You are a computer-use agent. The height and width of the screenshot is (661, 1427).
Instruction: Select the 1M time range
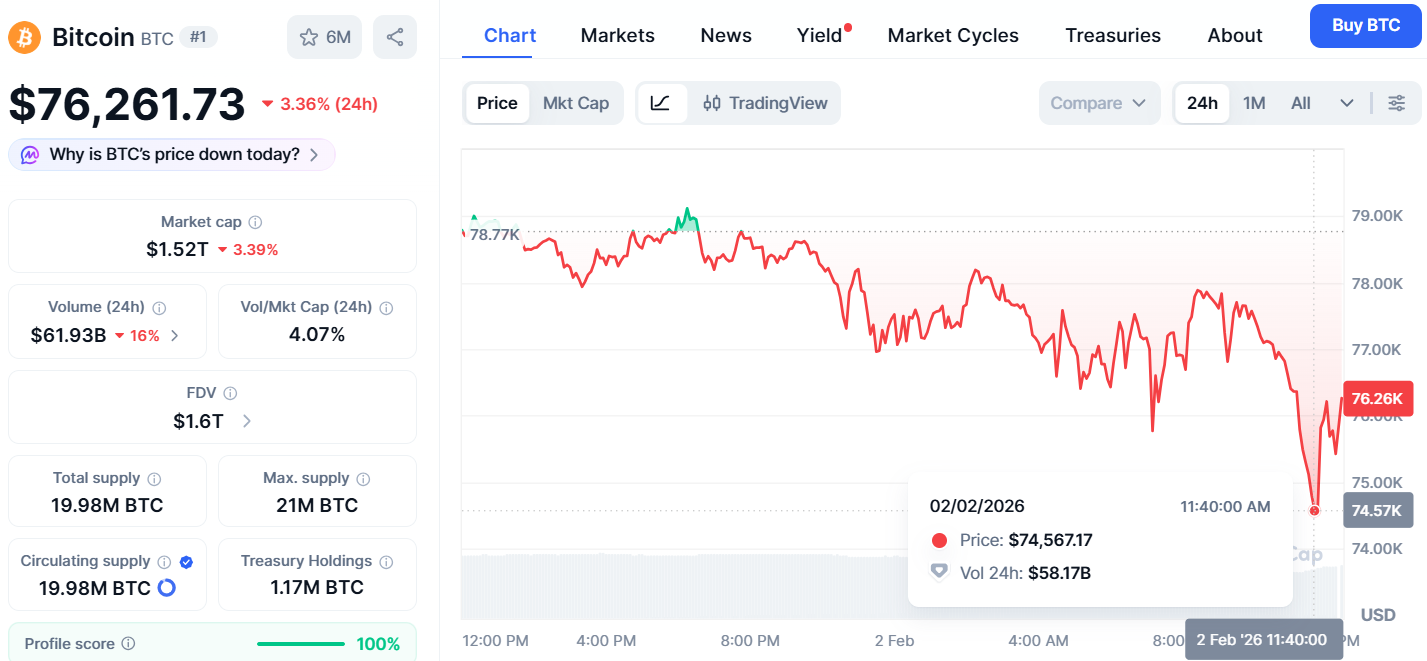click(x=1254, y=103)
